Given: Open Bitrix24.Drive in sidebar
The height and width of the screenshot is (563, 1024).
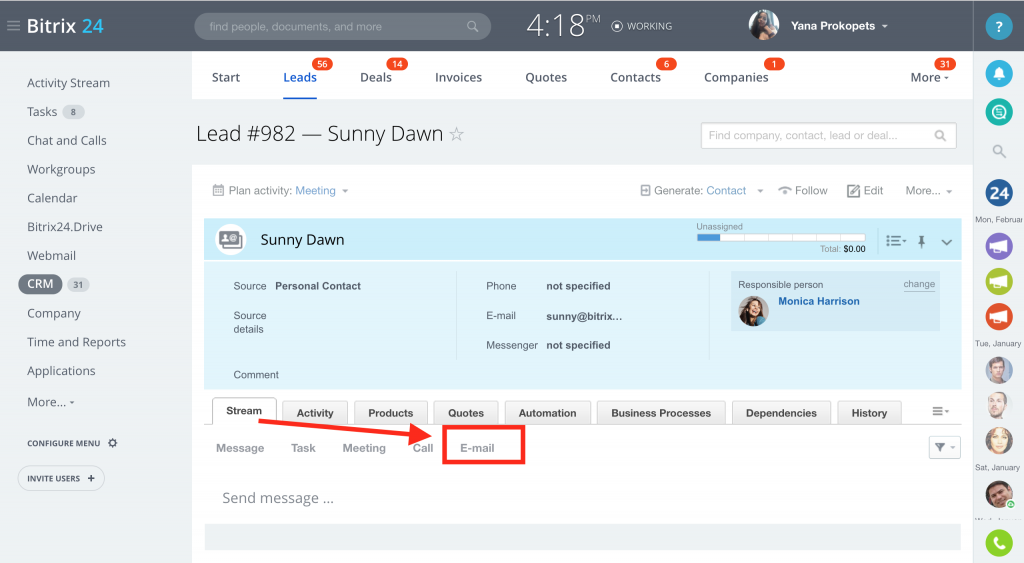Looking at the screenshot, I should coord(65,227).
